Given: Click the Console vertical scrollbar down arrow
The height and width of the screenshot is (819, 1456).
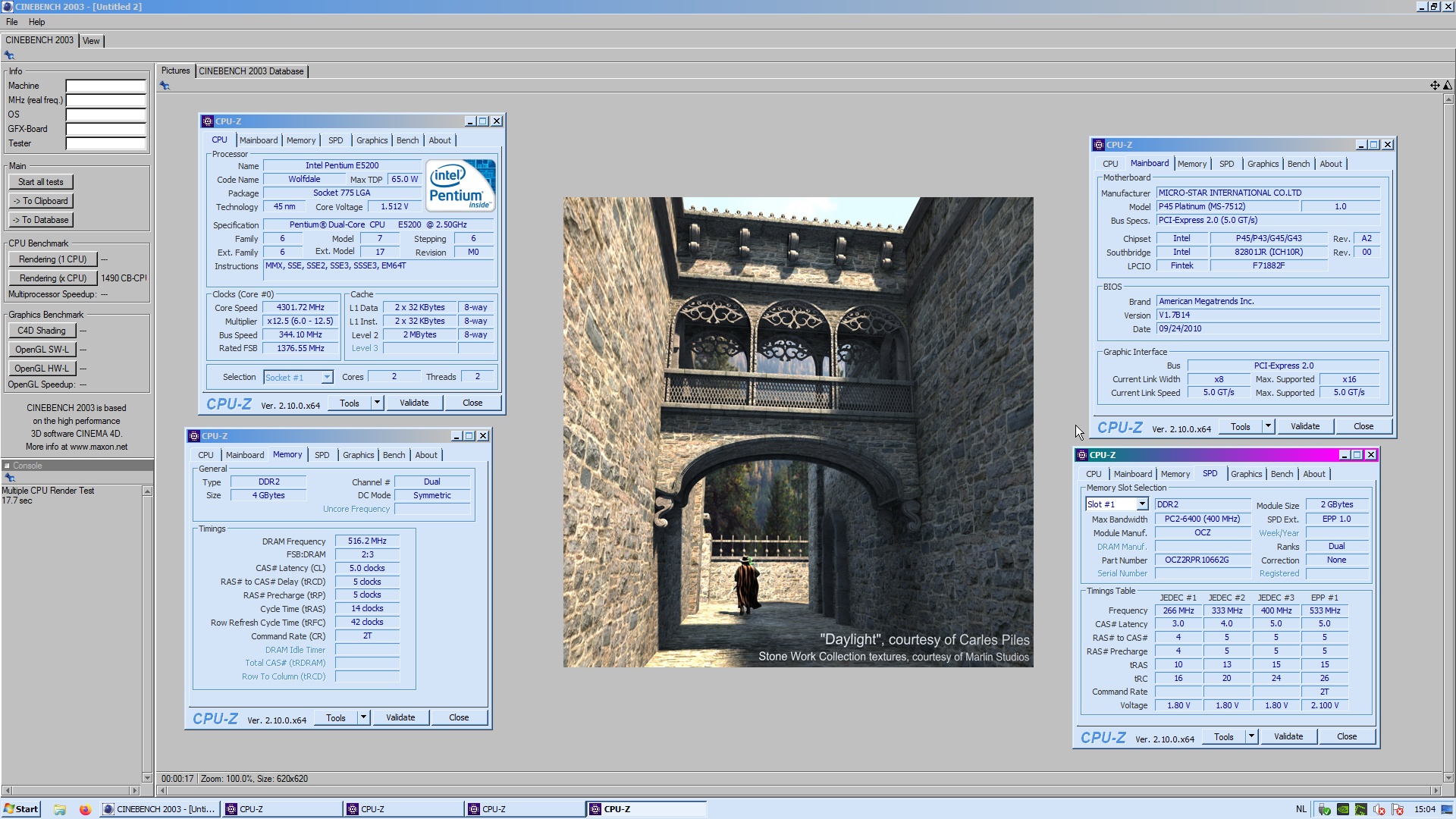Looking at the screenshot, I should pyautogui.click(x=147, y=777).
